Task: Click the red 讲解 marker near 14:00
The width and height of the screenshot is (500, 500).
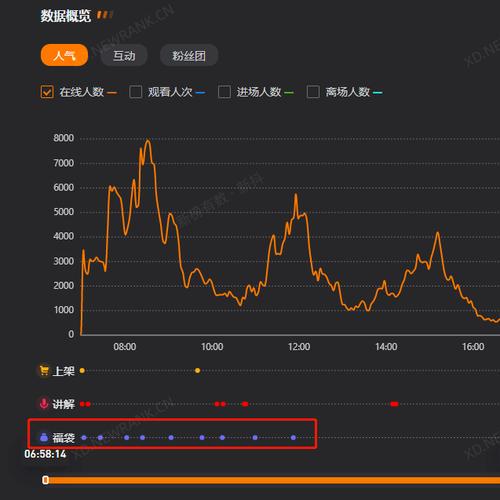Action: (394, 404)
